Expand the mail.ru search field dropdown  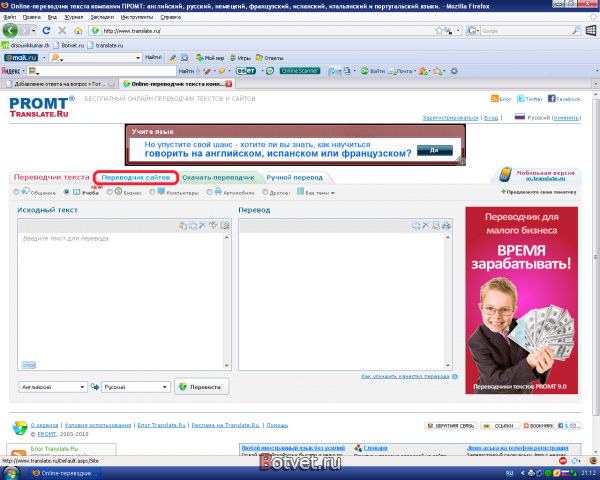coord(138,58)
